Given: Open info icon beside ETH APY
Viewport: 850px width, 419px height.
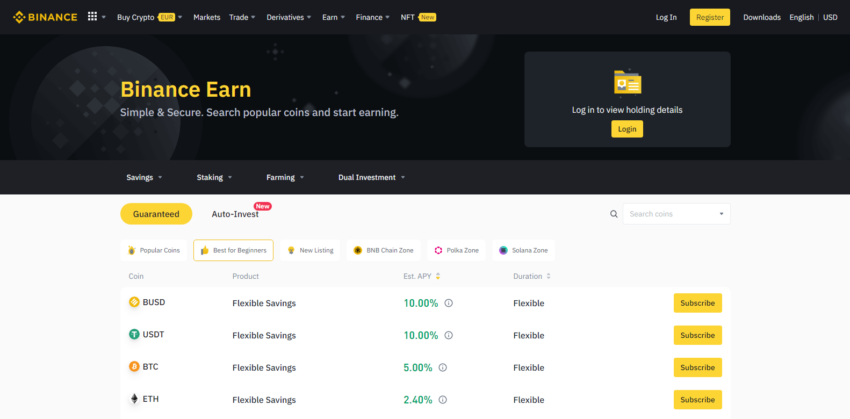Looking at the screenshot, I should pos(442,400).
